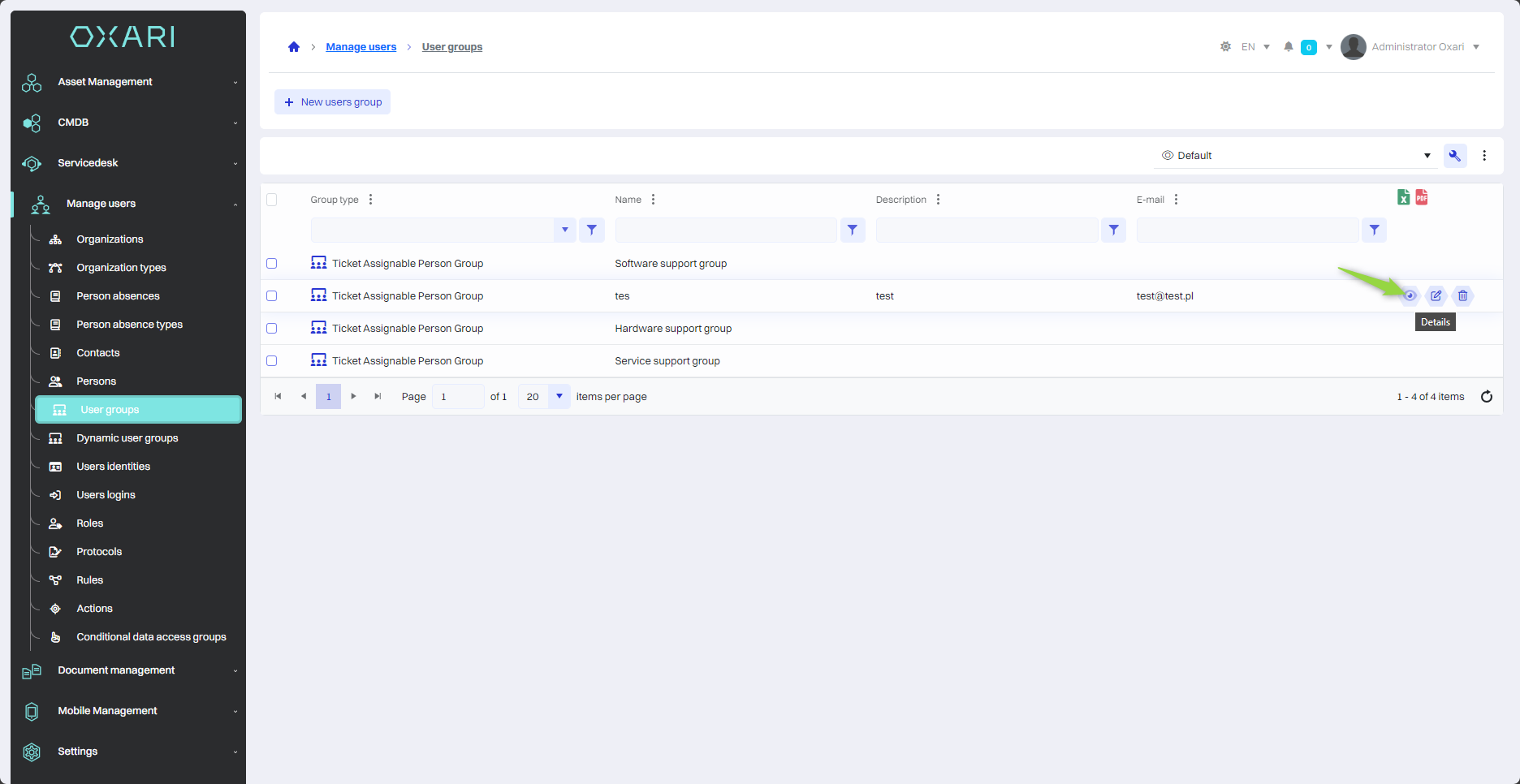Open Dynamic user groups in sidebar
The height and width of the screenshot is (784, 1520).
pyautogui.click(x=127, y=438)
